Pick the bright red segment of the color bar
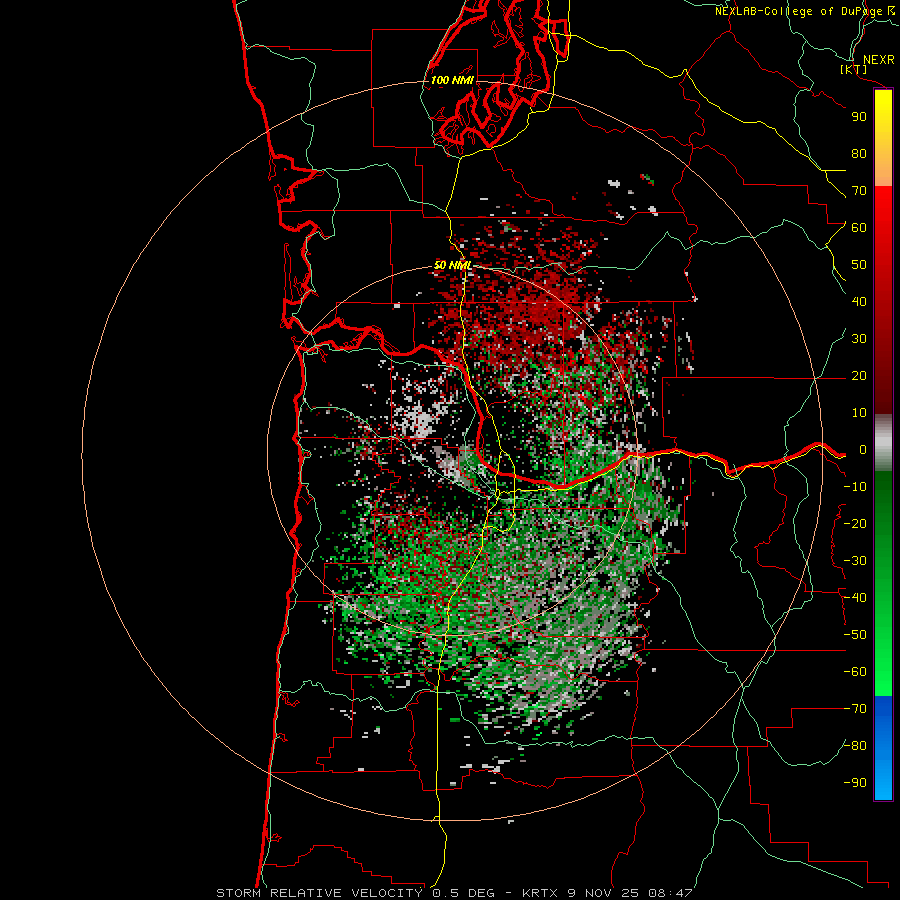900x900 pixels. 883,210
